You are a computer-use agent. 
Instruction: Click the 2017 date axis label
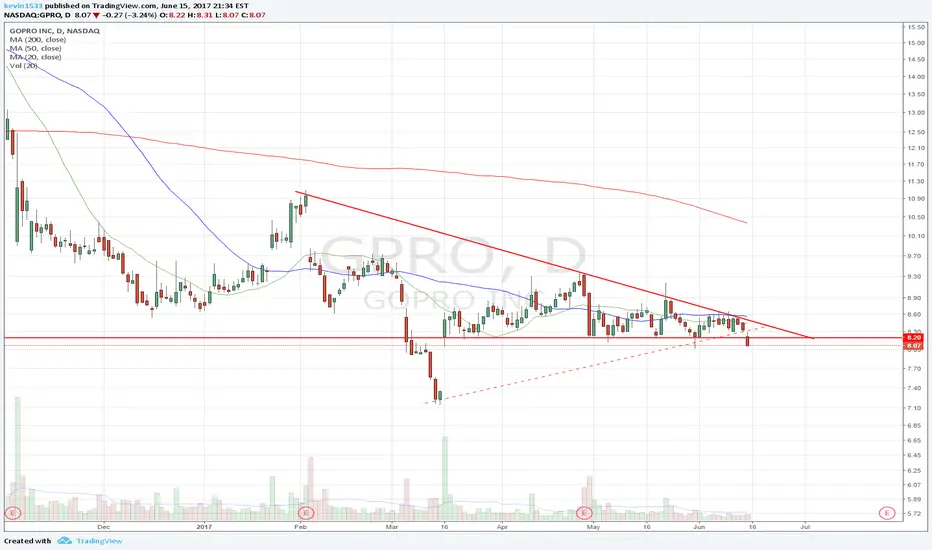tap(204, 527)
